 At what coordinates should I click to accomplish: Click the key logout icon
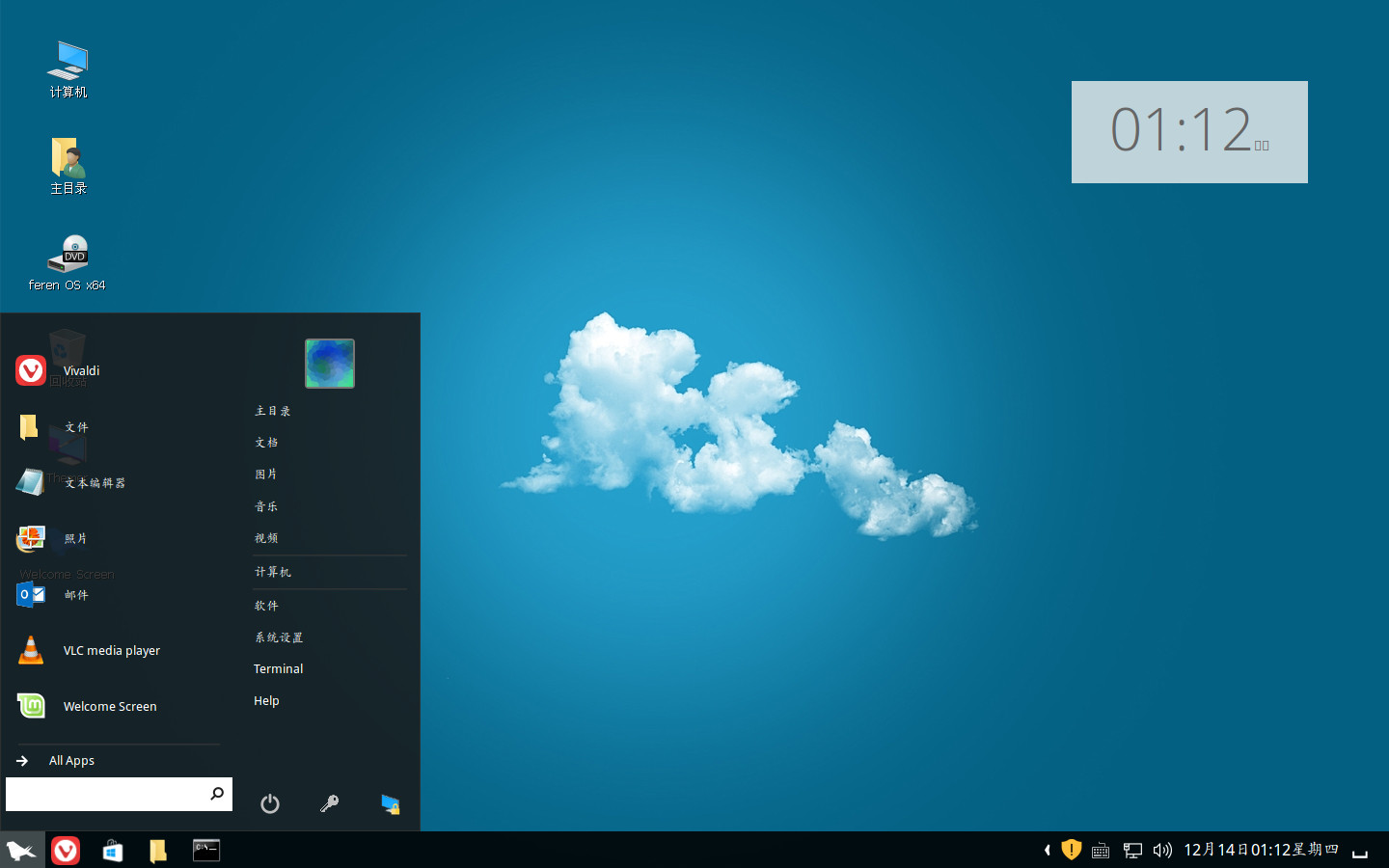tap(330, 803)
